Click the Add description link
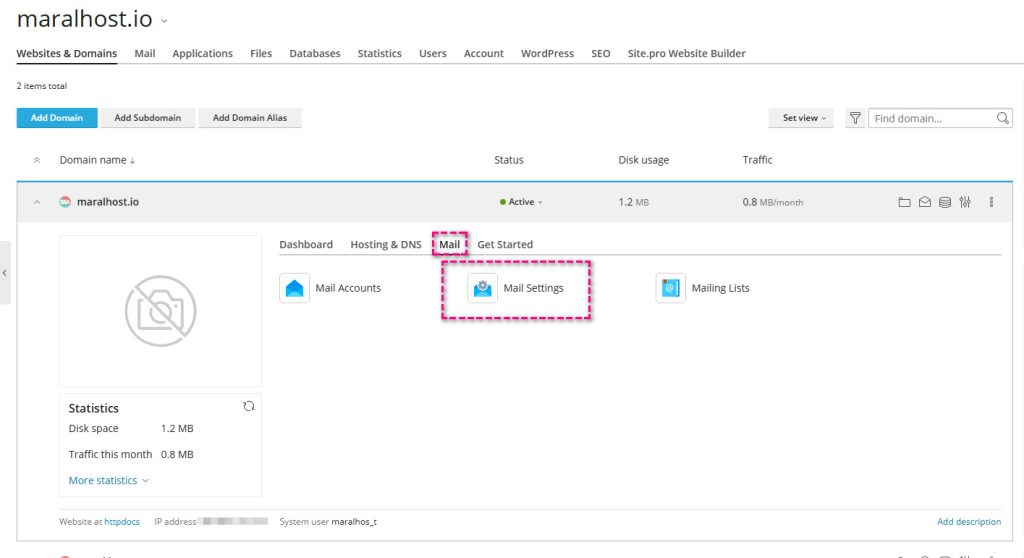Screen dimensions: 1024x558 (968, 521)
